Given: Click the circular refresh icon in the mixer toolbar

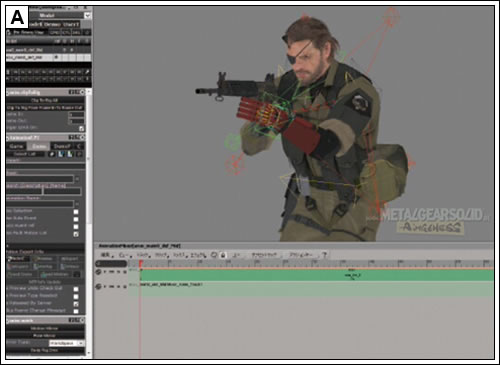Looking at the screenshot, I should point(214,255).
